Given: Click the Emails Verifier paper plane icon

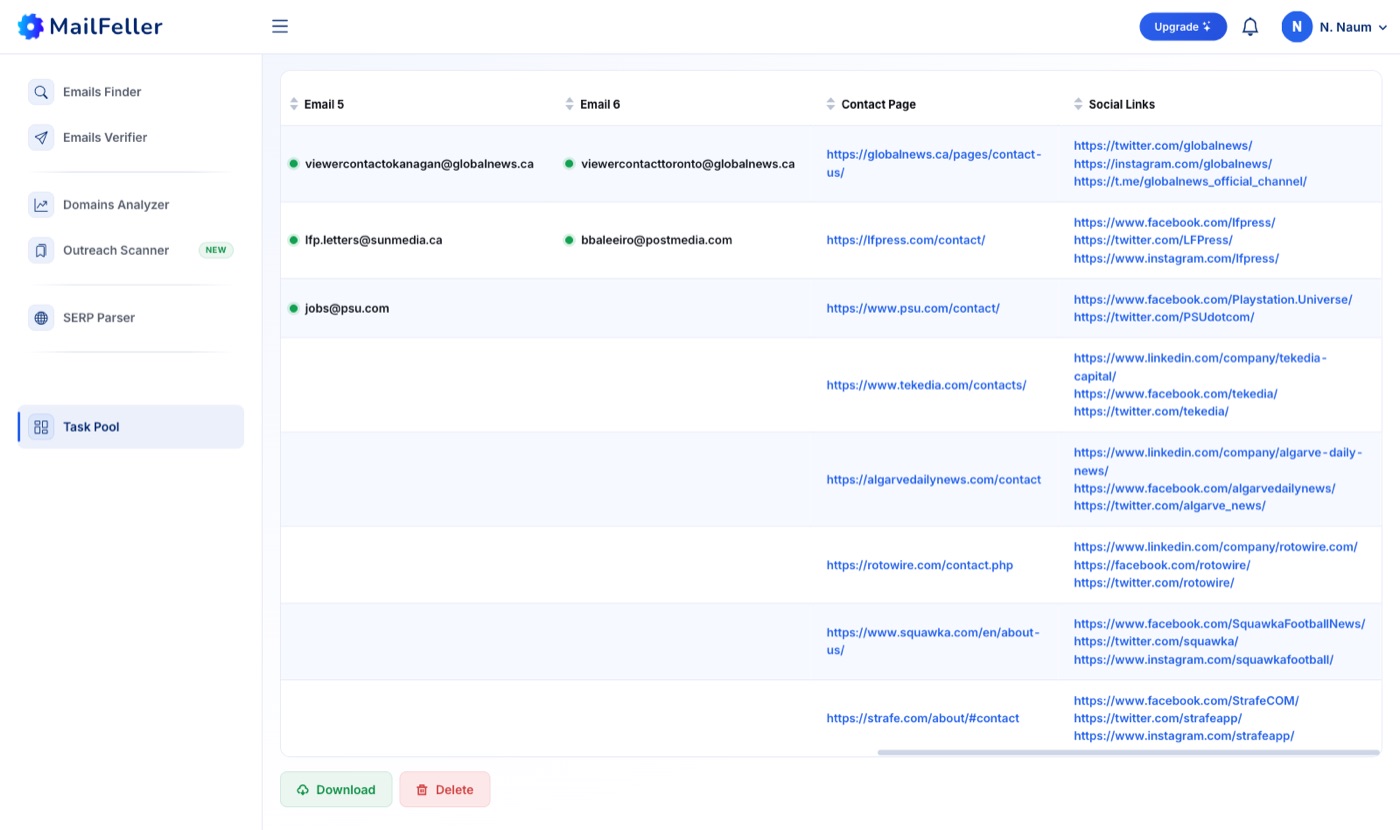Looking at the screenshot, I should (41, 138).
